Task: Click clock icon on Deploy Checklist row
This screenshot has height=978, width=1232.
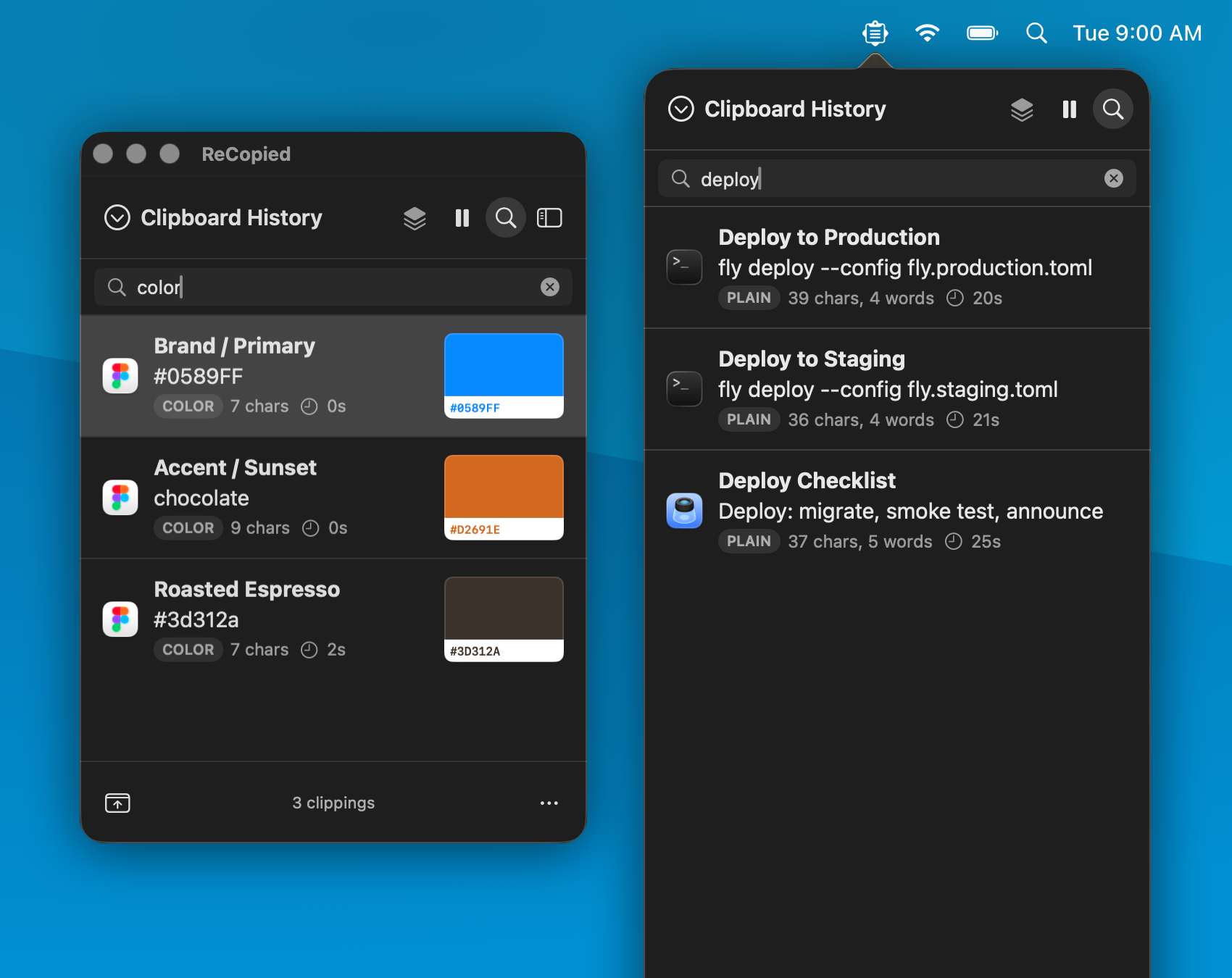Action: 954,541
